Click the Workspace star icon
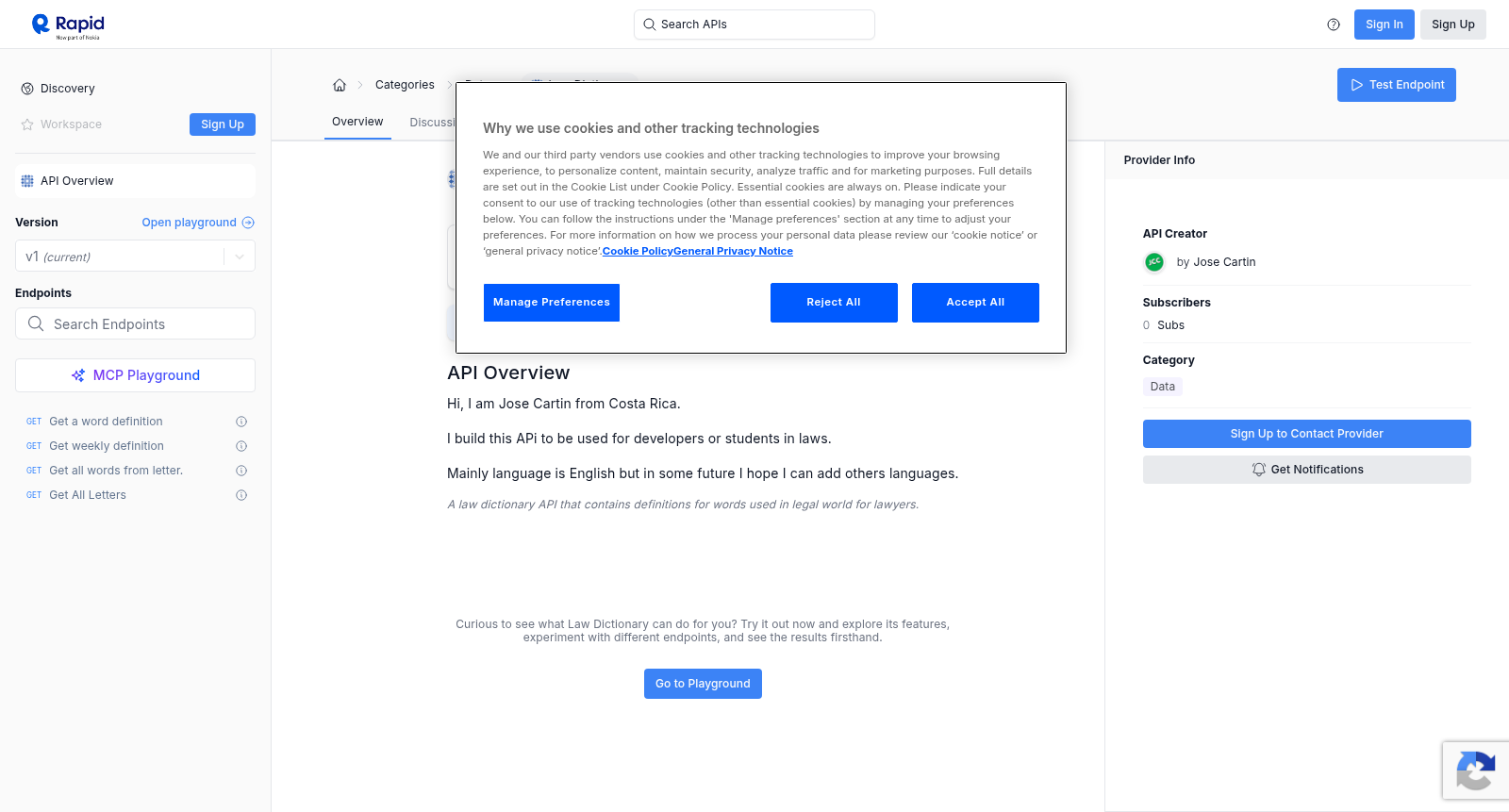Image resolution: width=1509 pixels, height=812 pixels. point(27,124)
